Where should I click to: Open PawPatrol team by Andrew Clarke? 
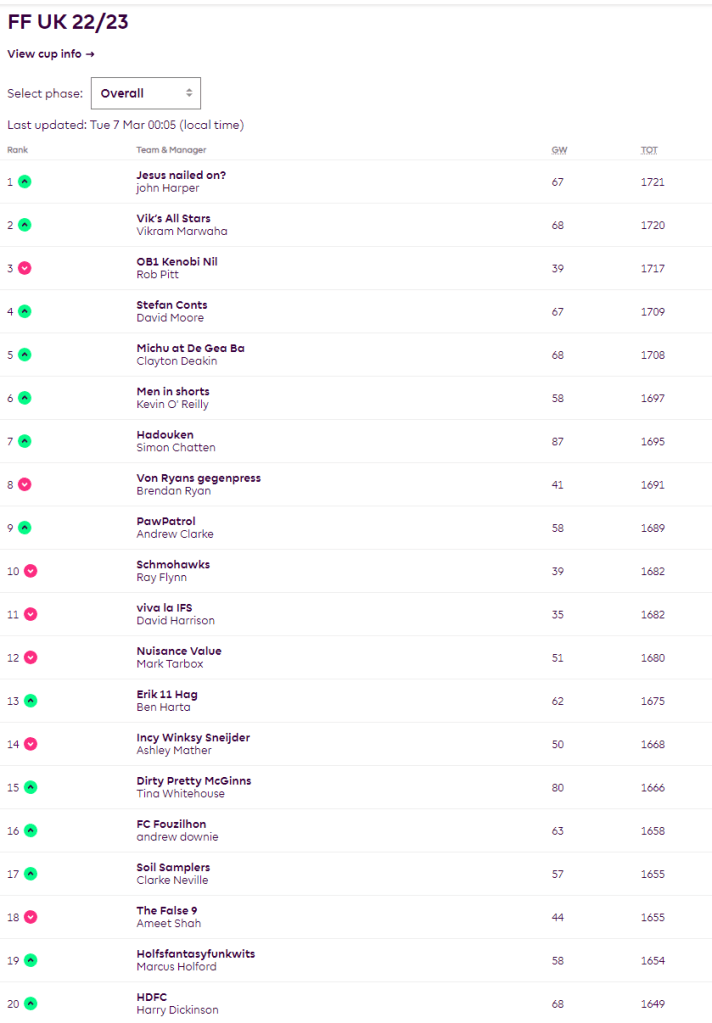pyautogui.click(x=166, y=521)
